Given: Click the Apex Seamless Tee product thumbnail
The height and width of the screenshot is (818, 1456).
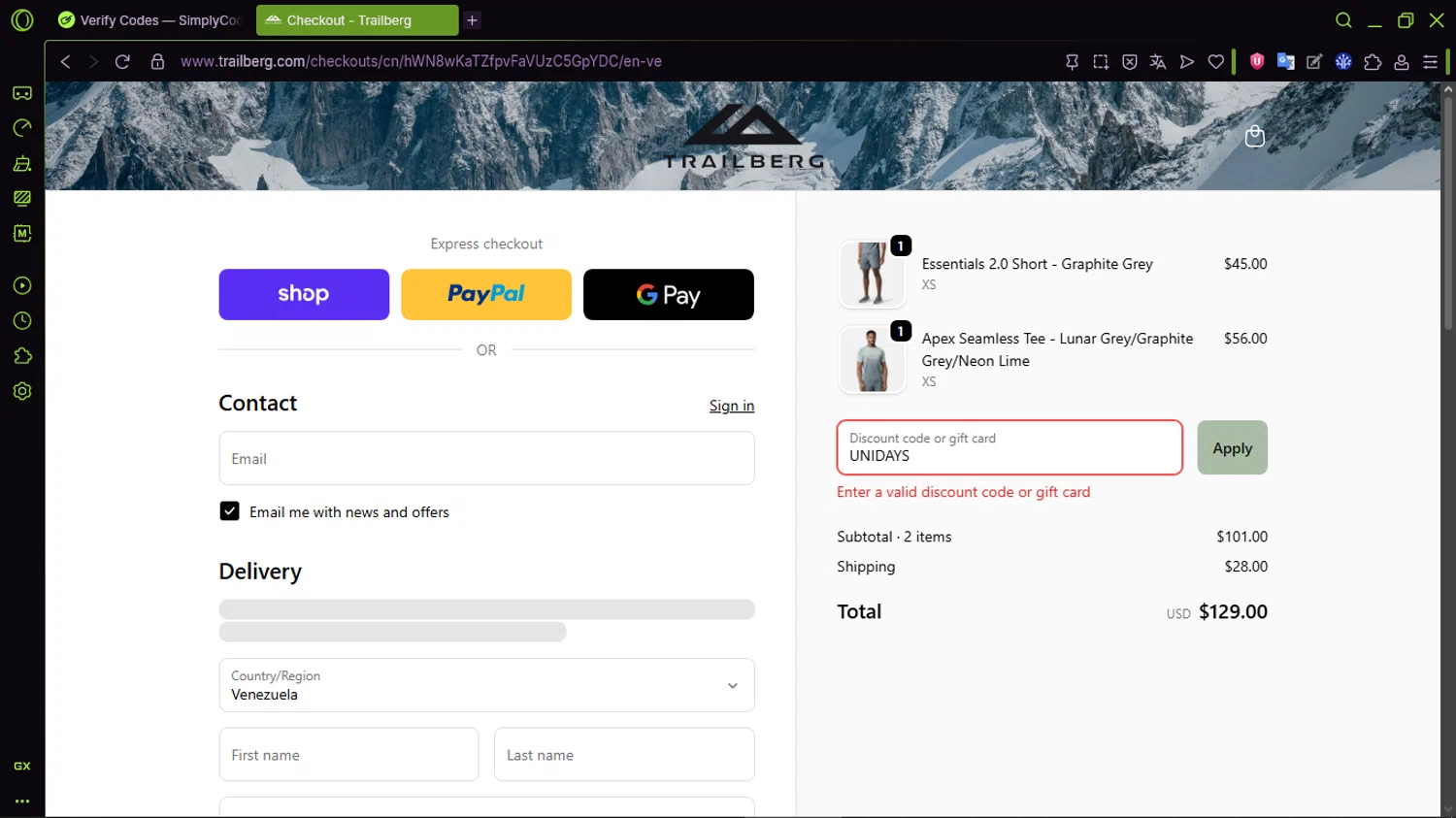Looking at the screenshot, I should coord(872,360).
